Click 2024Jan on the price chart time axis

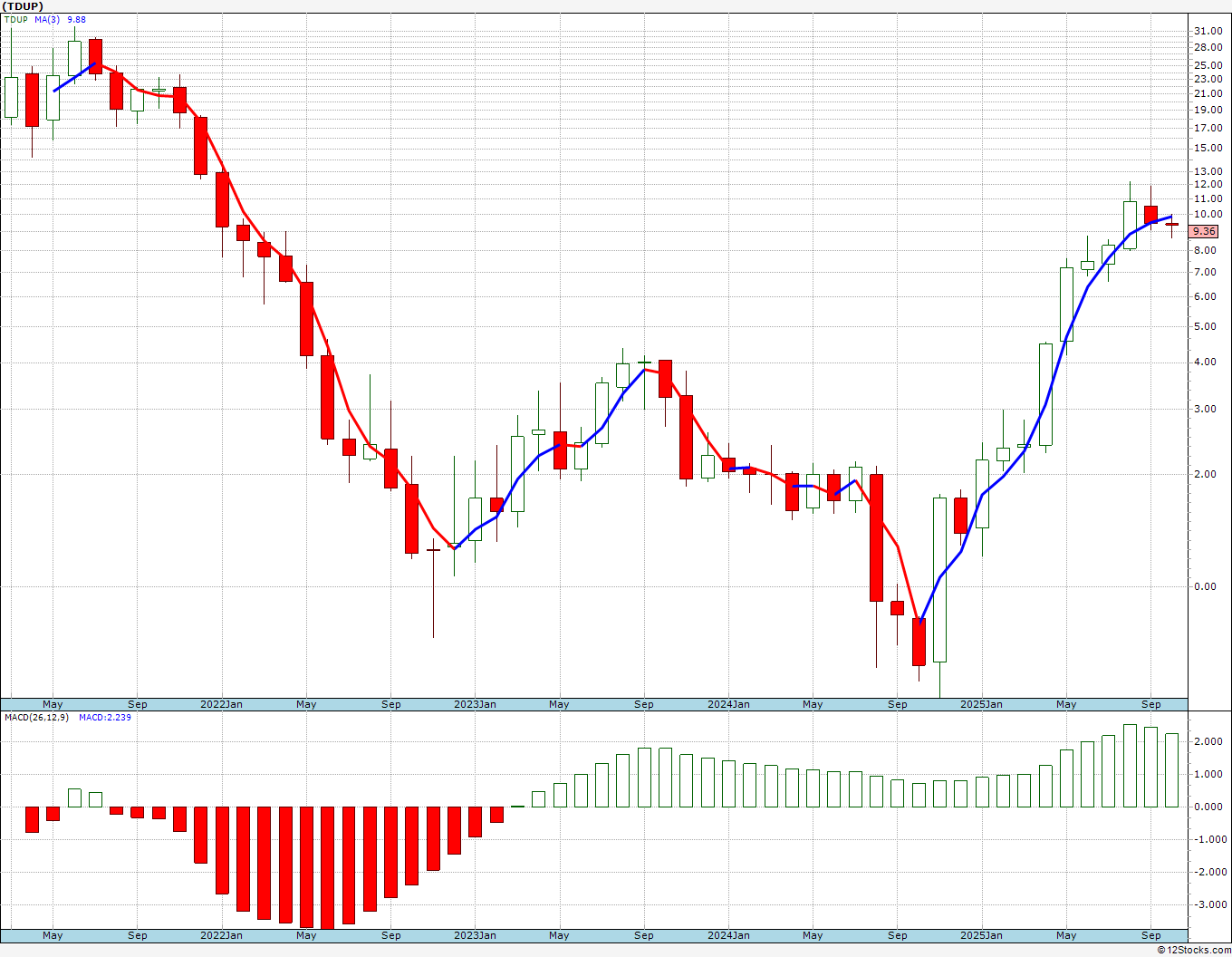click(x=729, y=704)
